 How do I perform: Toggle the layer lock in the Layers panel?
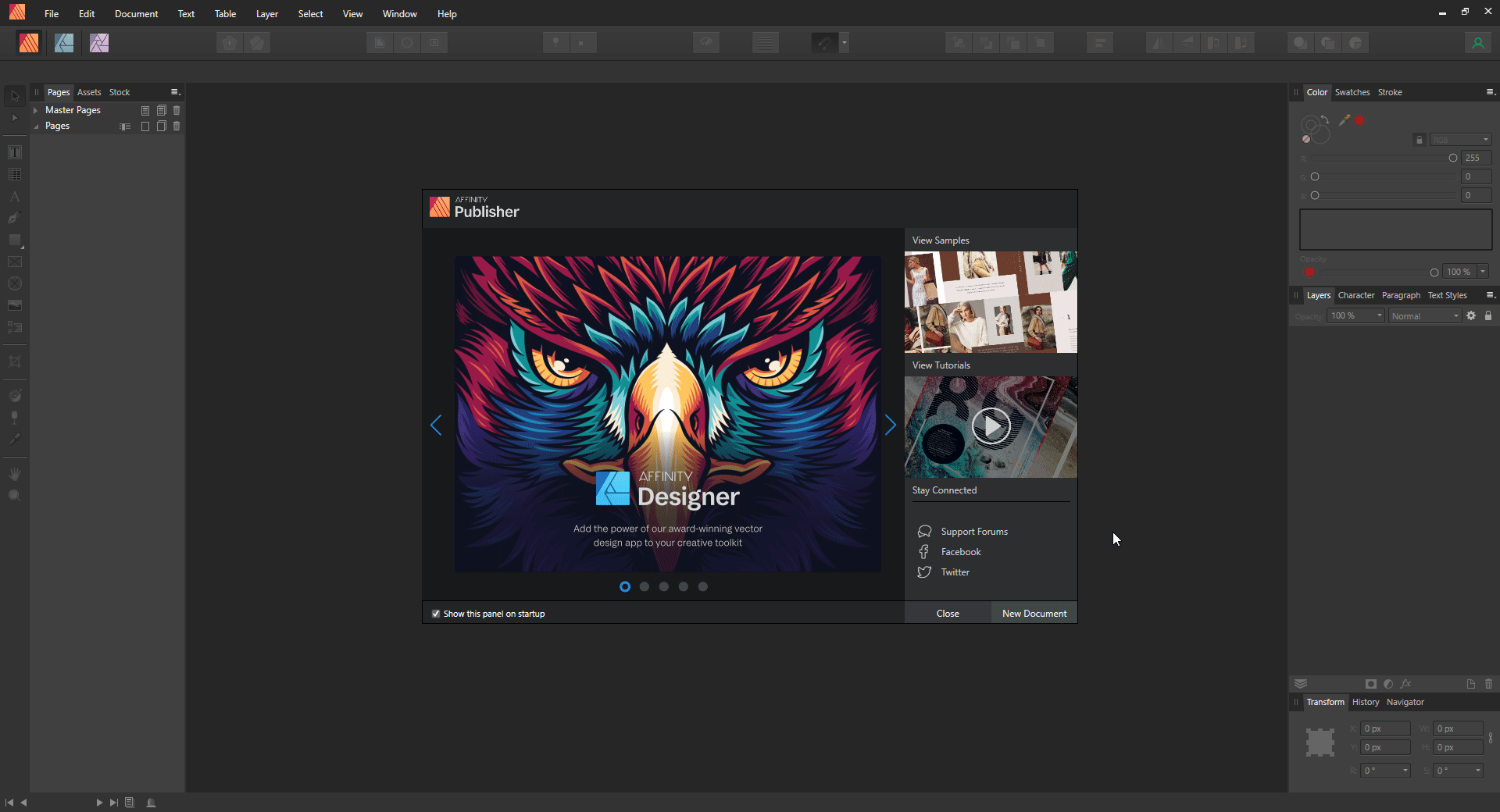click(1488, 315)
